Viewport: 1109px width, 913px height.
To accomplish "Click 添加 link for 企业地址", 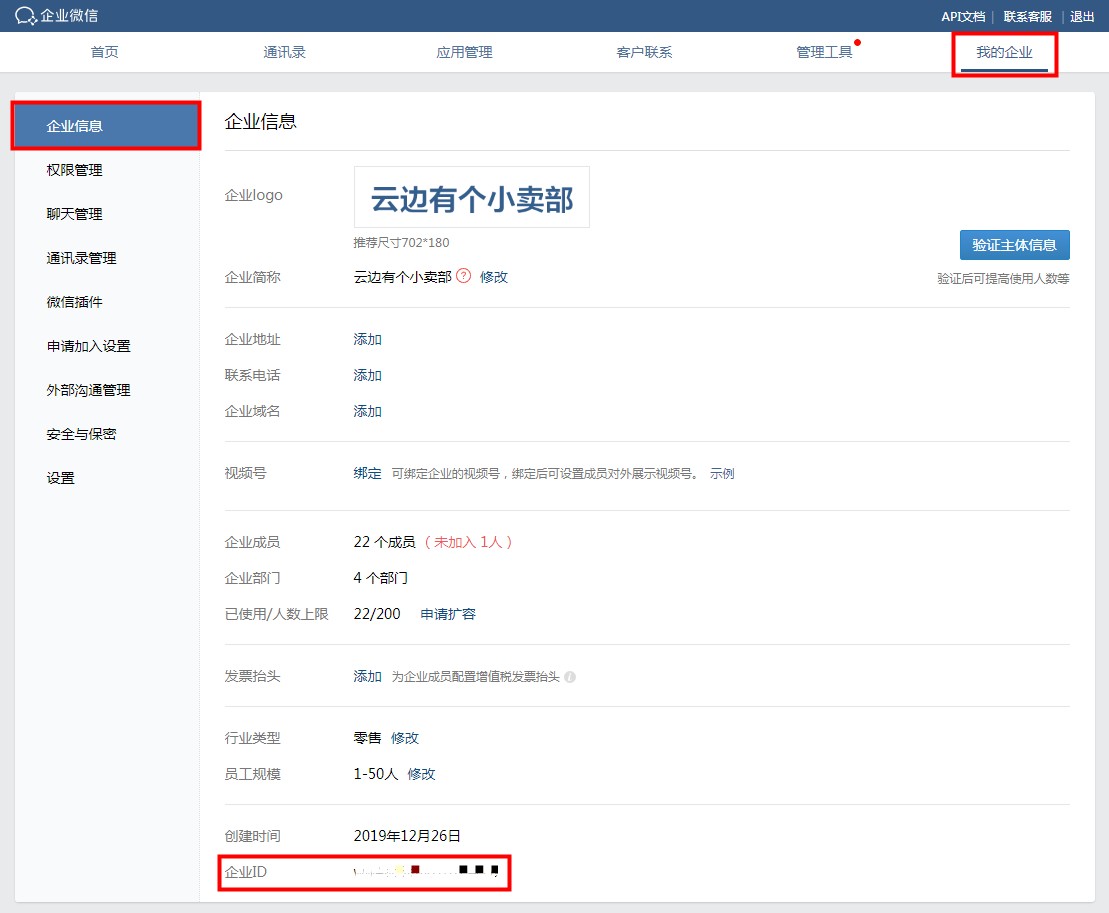I will coord(367,339).
